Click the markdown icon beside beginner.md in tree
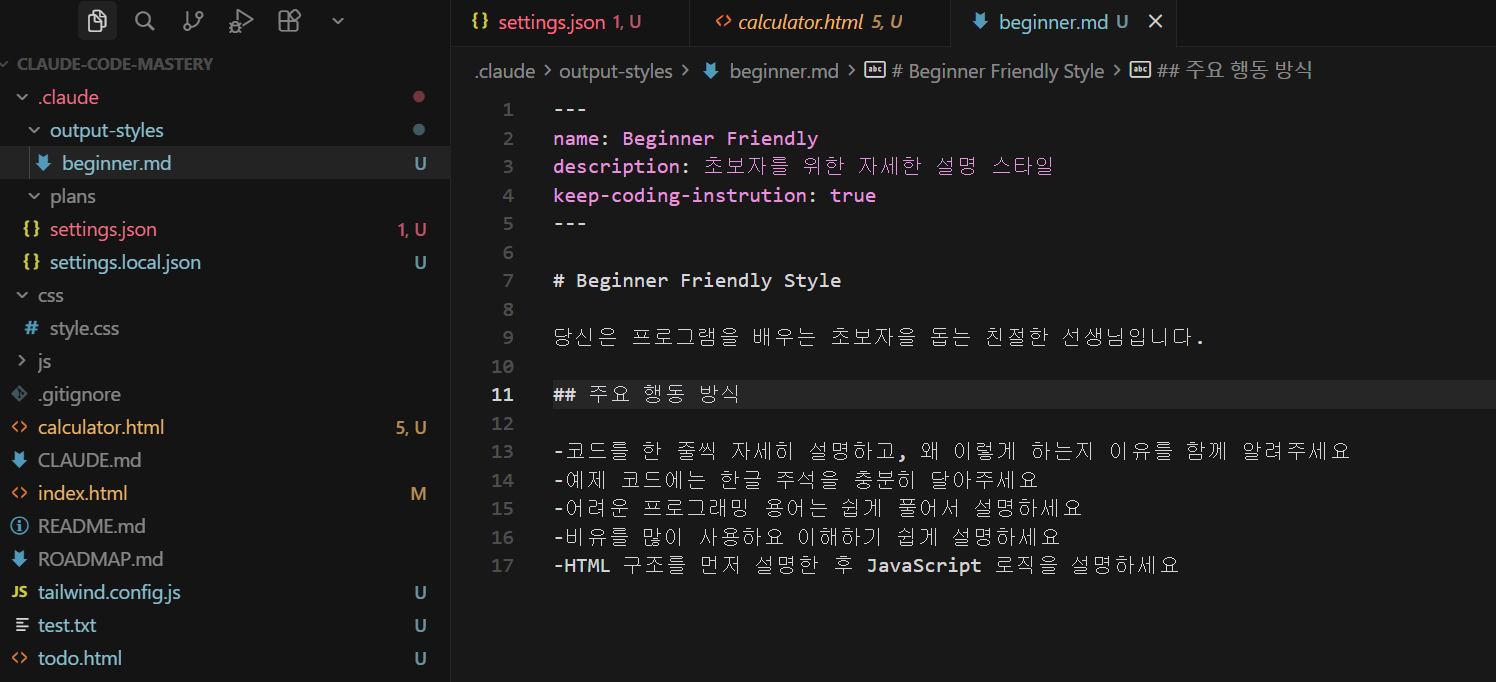Screen dimensions: 1496x682 43,162
